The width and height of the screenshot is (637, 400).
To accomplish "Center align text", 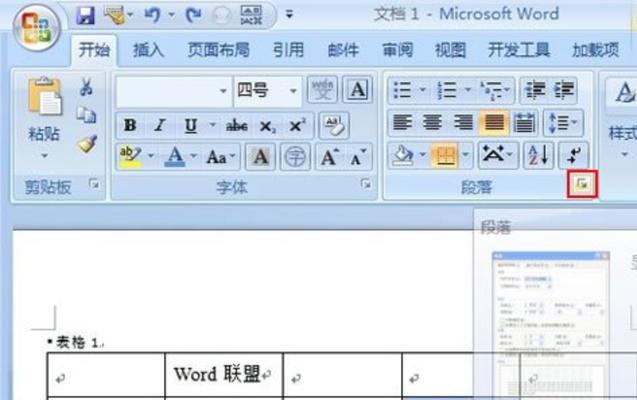I will point(432,122).
